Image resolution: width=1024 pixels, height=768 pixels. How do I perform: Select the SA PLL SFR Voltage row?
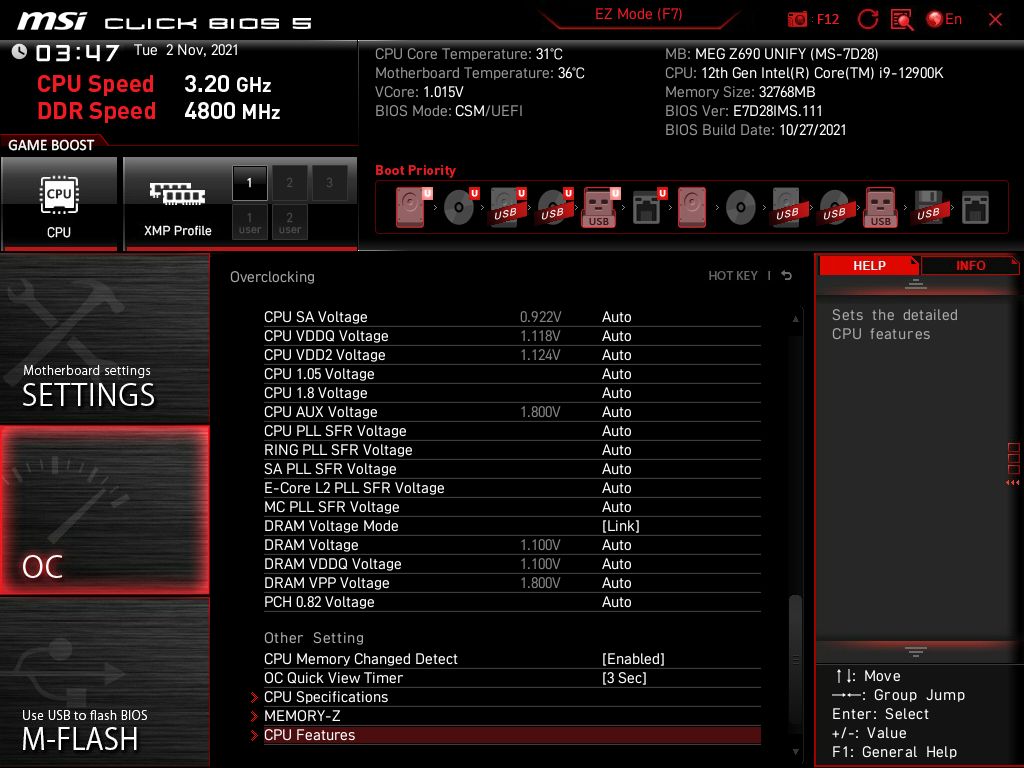point(512,469)
